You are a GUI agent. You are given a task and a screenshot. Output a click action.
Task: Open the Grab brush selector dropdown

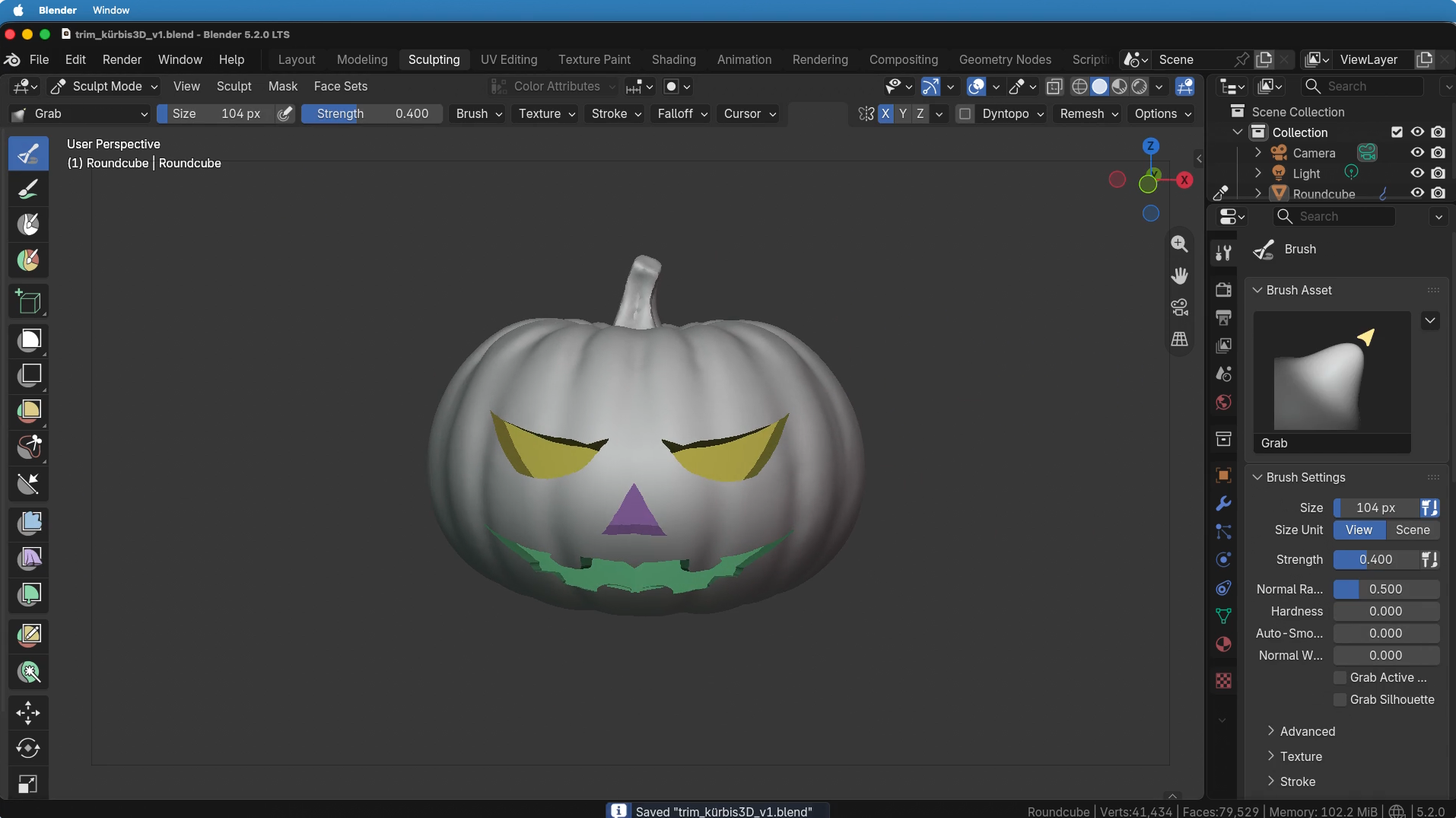coord(80,113)
